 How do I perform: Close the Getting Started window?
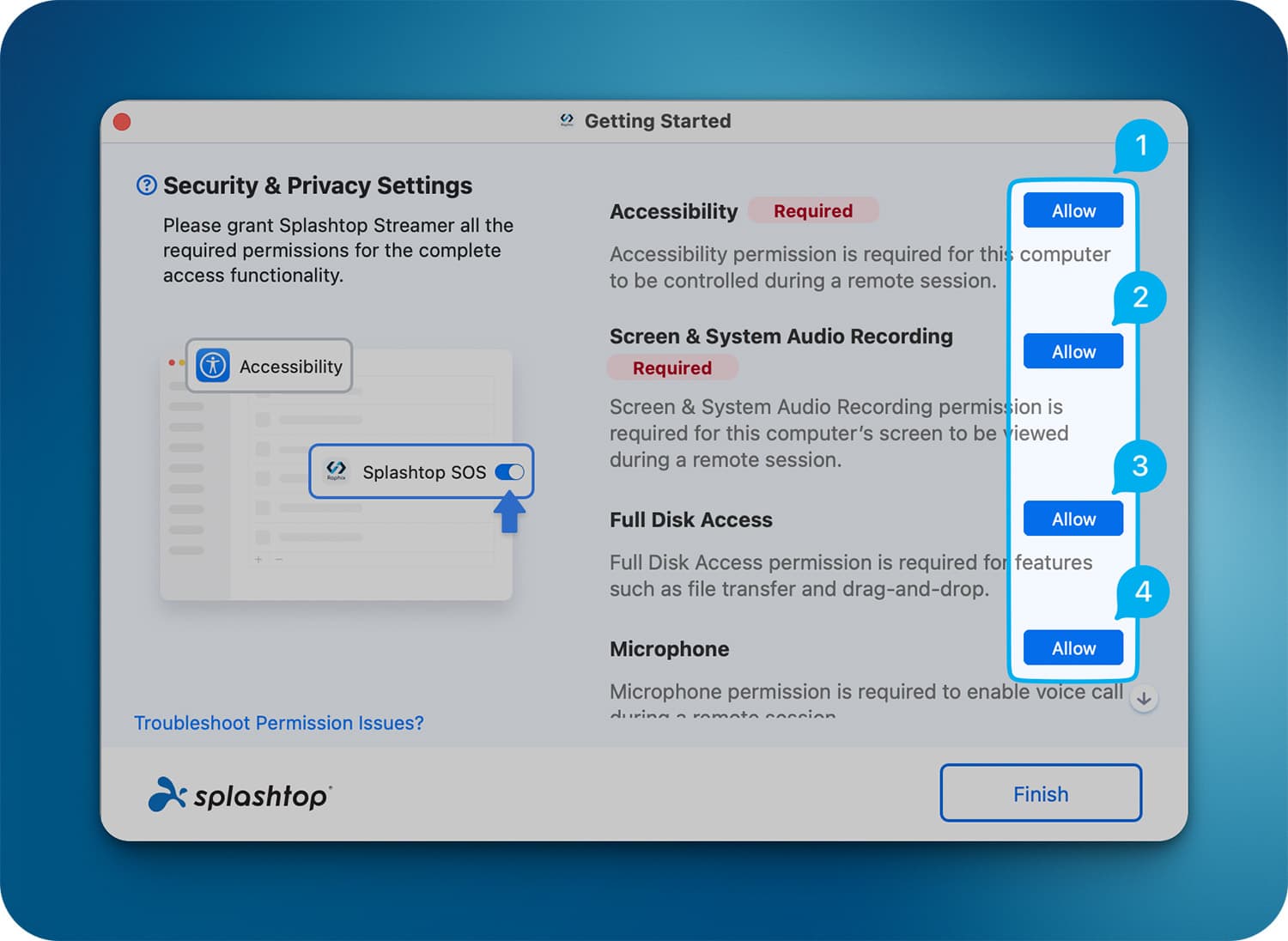pyautogui.click(x=122, y=122)
